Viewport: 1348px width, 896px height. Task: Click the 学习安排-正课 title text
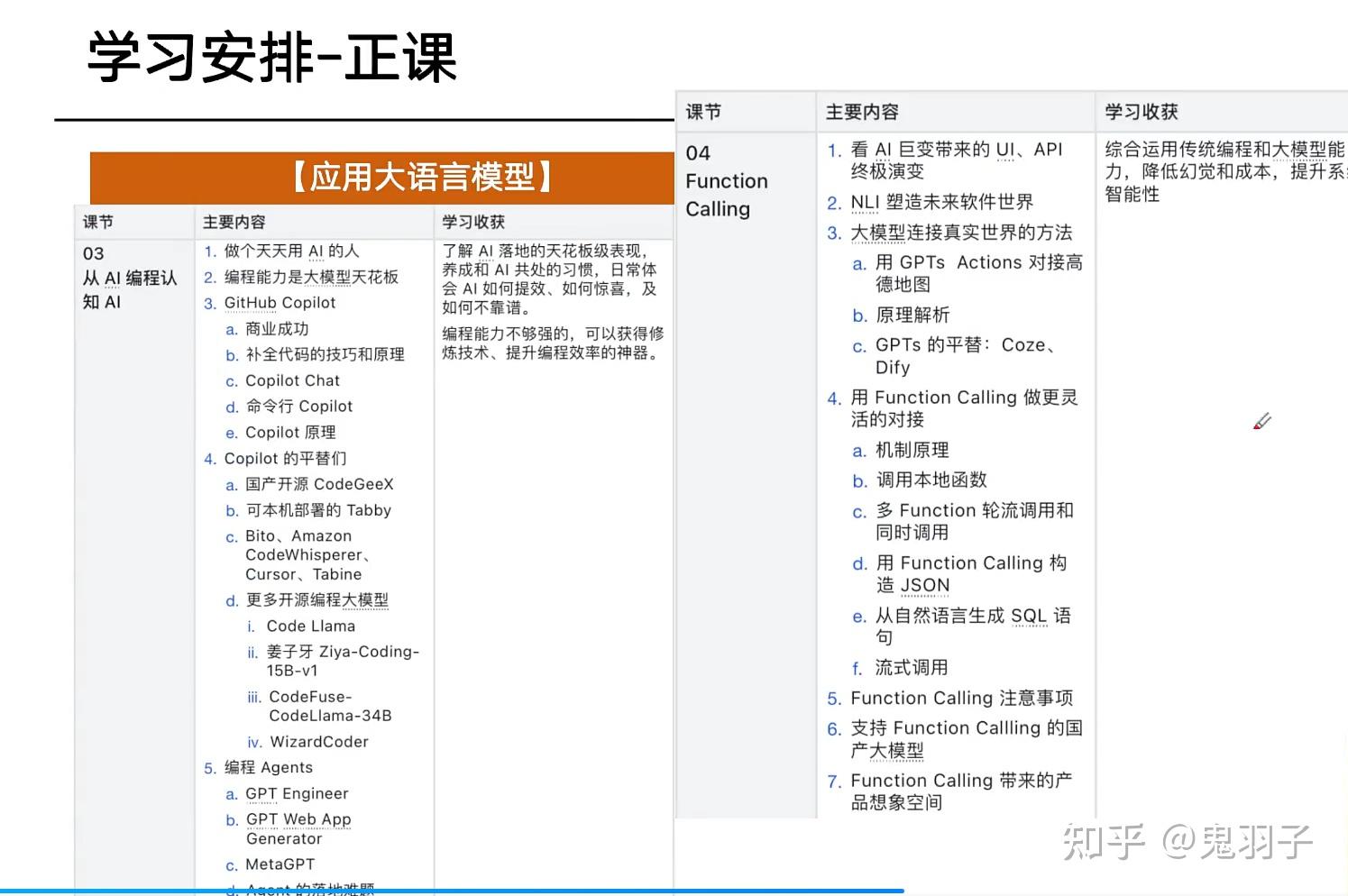point(271,57)
